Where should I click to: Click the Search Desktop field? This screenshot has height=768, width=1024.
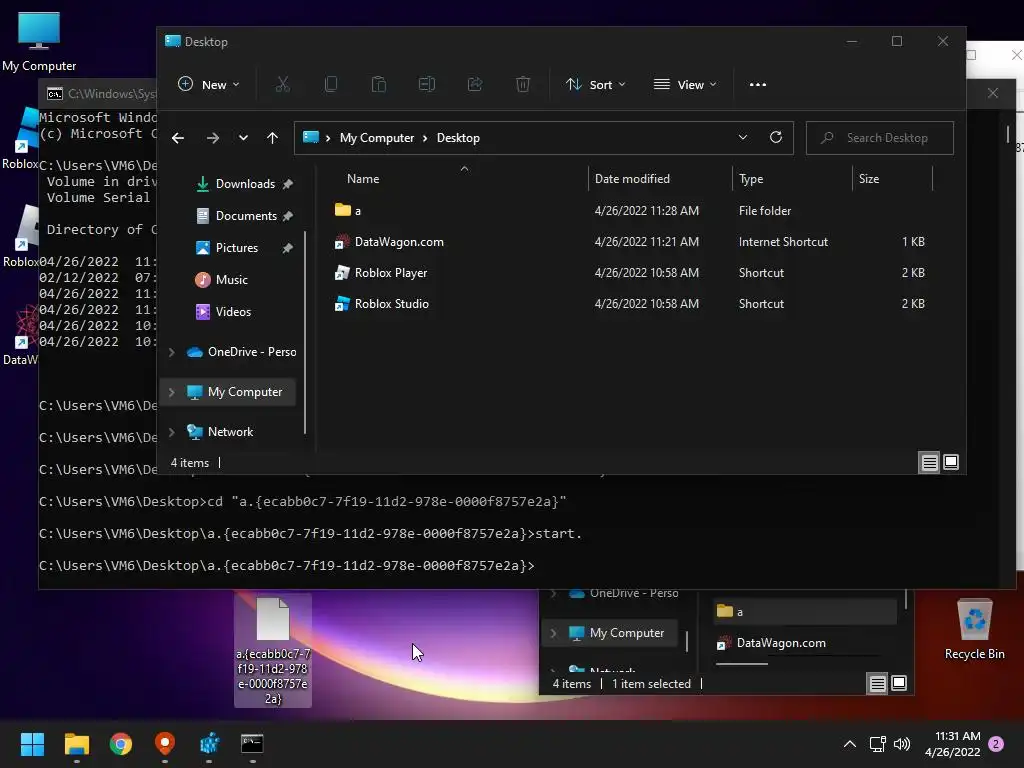[x=880, y=138]
